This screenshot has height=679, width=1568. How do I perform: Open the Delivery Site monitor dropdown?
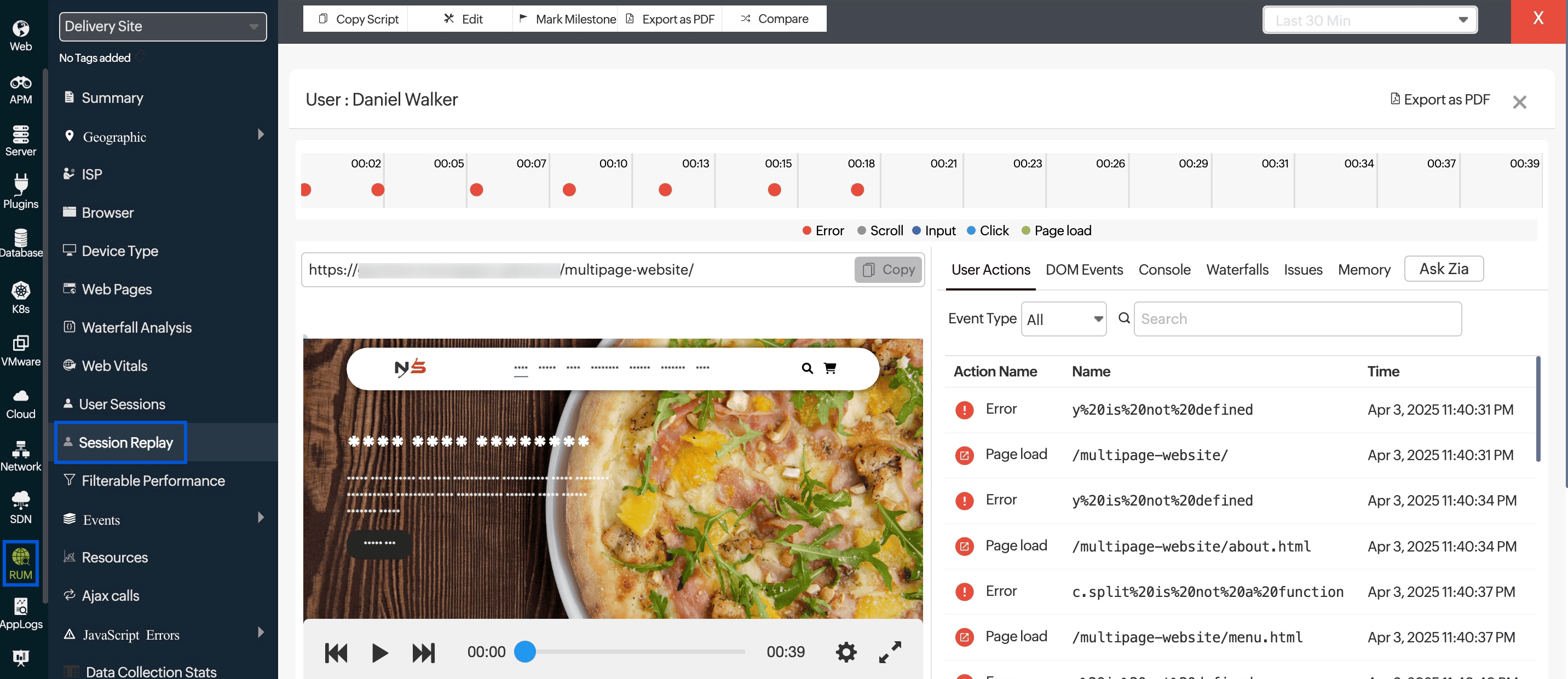pyautogui.click(x=163, y=26)
